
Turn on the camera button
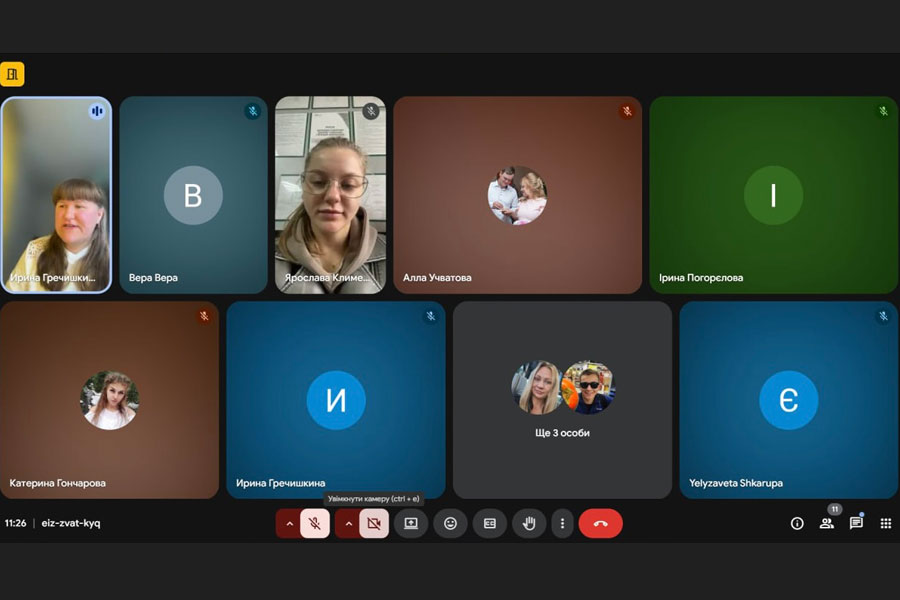tap(374, 523)
